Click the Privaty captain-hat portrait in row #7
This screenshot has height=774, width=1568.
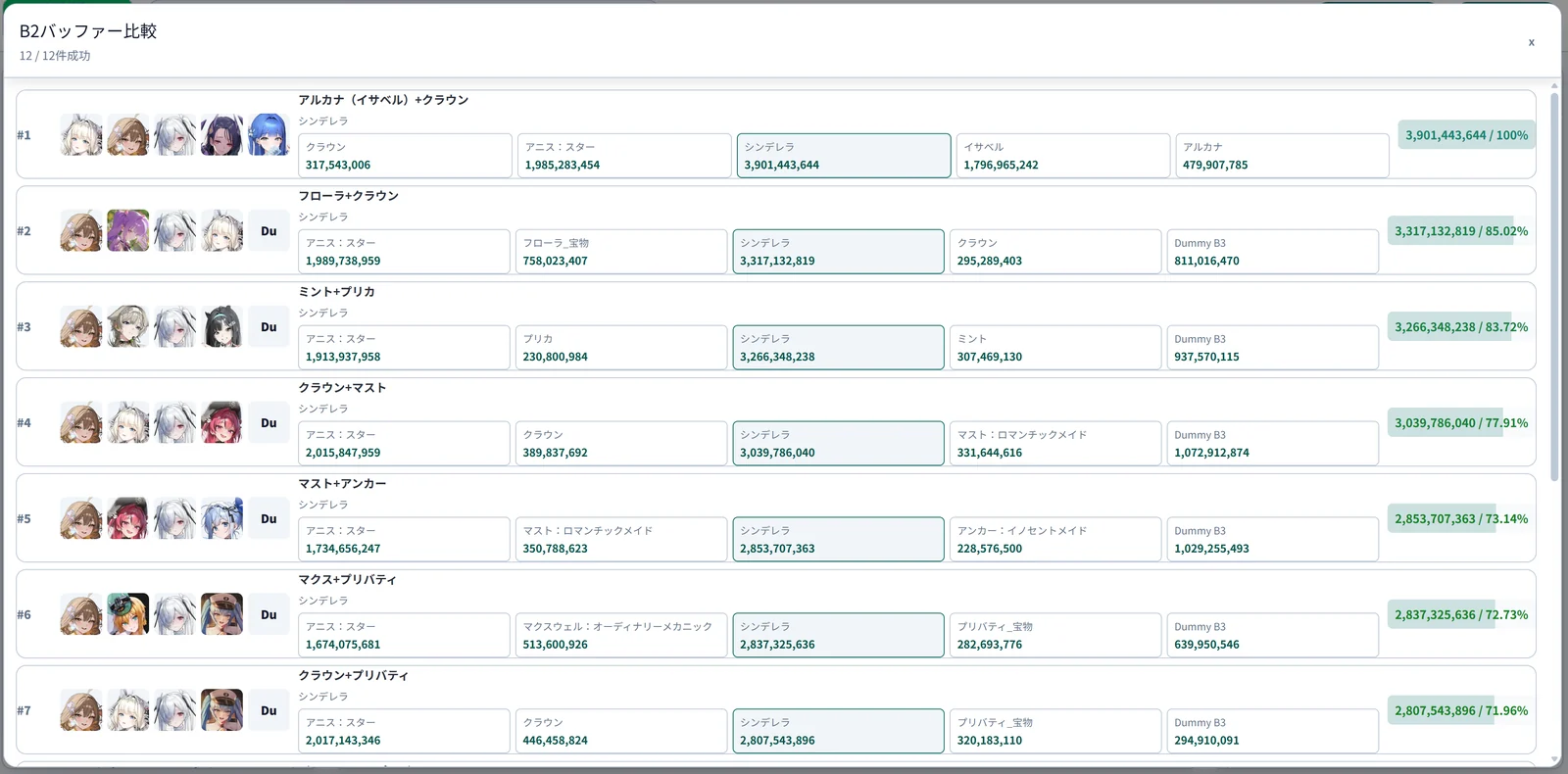(x=221, y=711)
